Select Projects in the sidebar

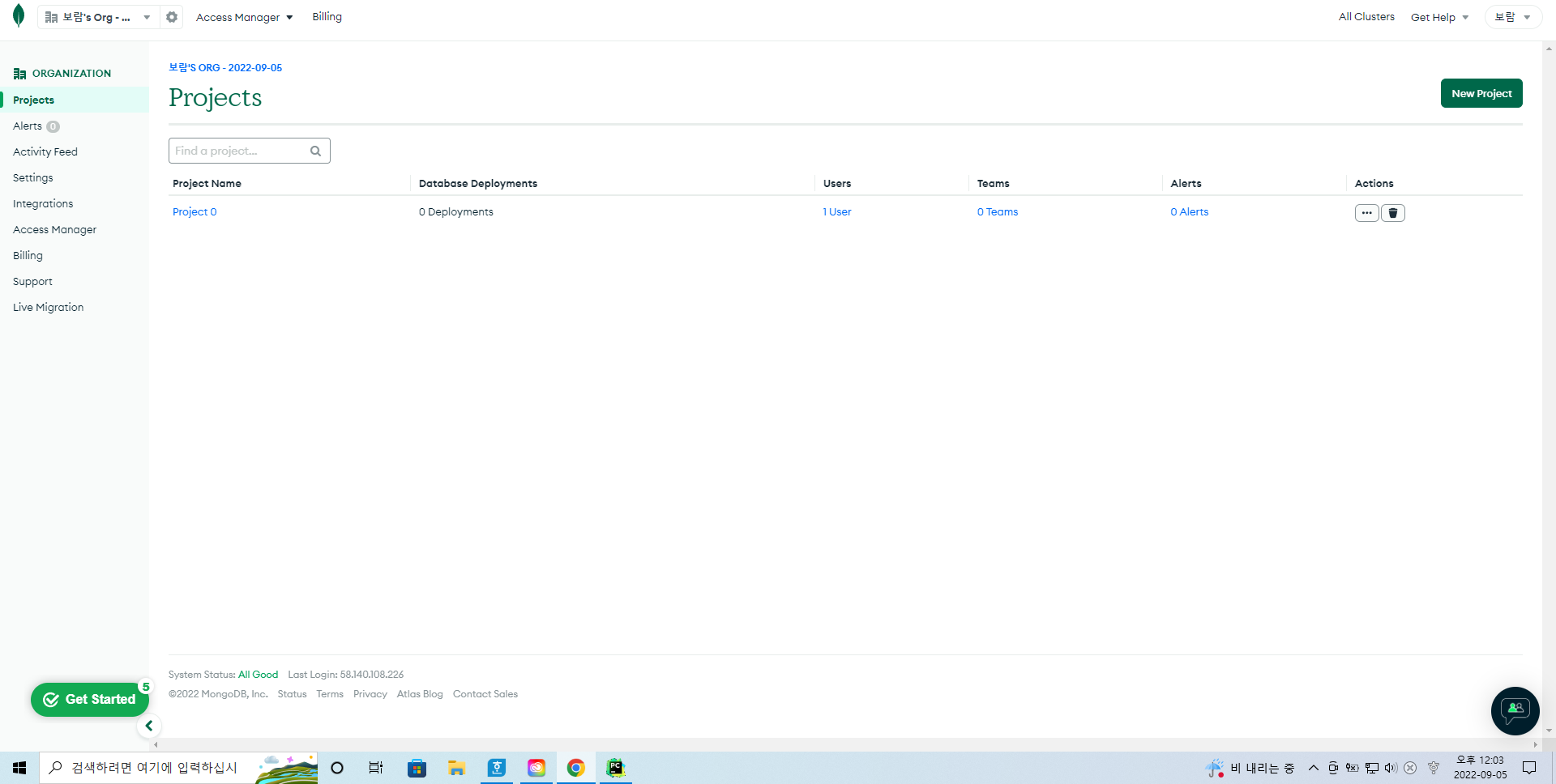75,100
